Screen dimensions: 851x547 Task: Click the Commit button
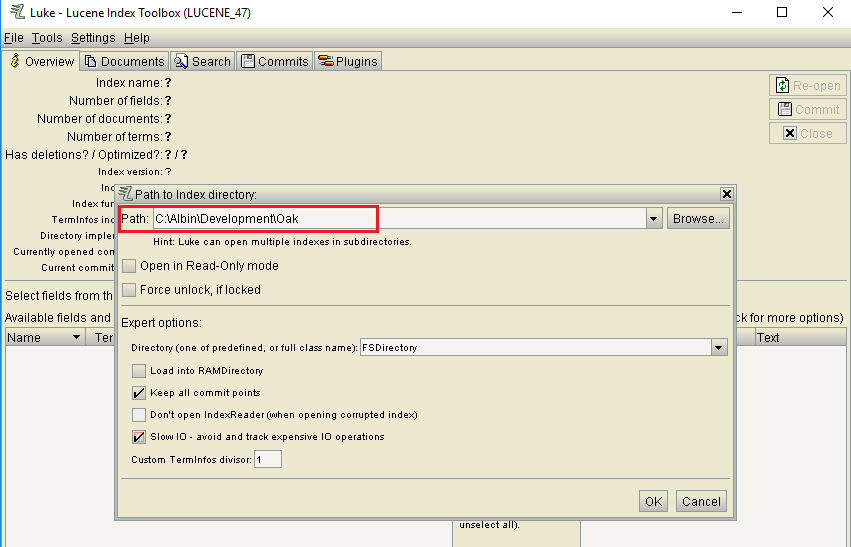point(808,109)
